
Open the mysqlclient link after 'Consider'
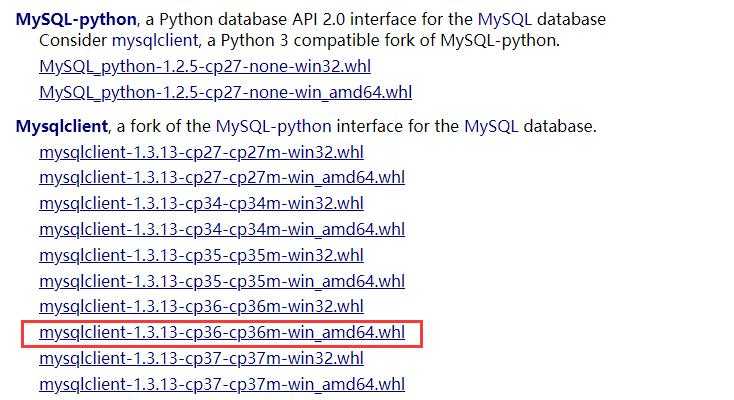(x=155, y=41)
